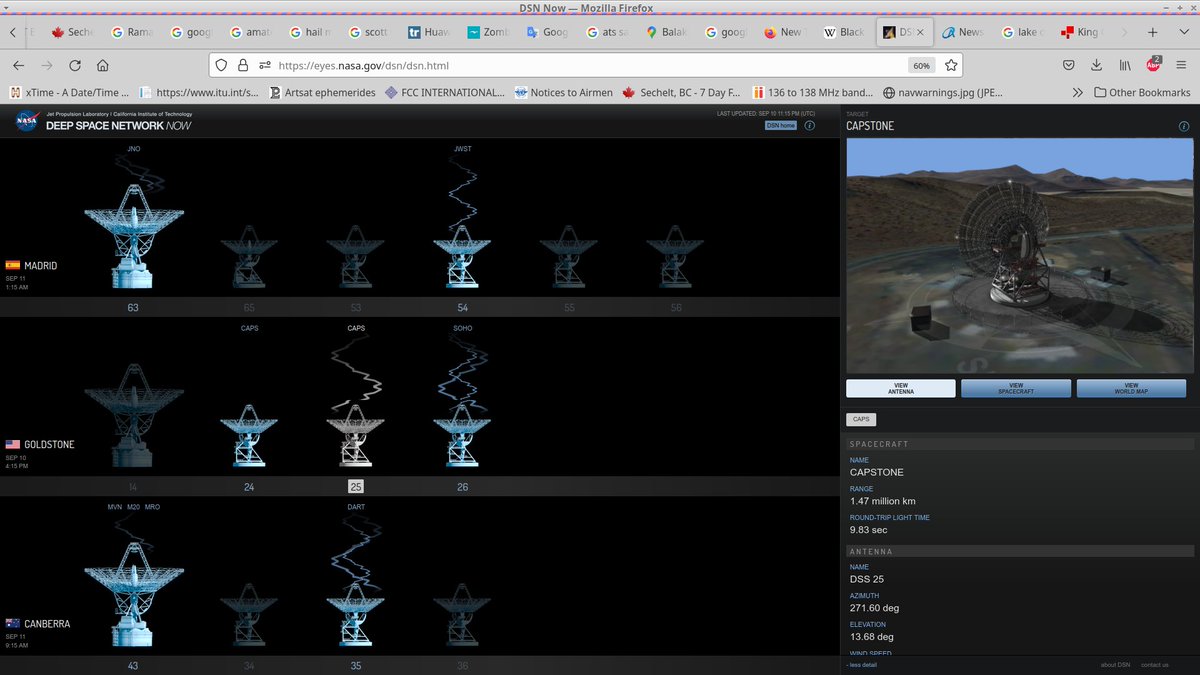
Task: Select the View Antenna button
Action: (x=901, y=388)
